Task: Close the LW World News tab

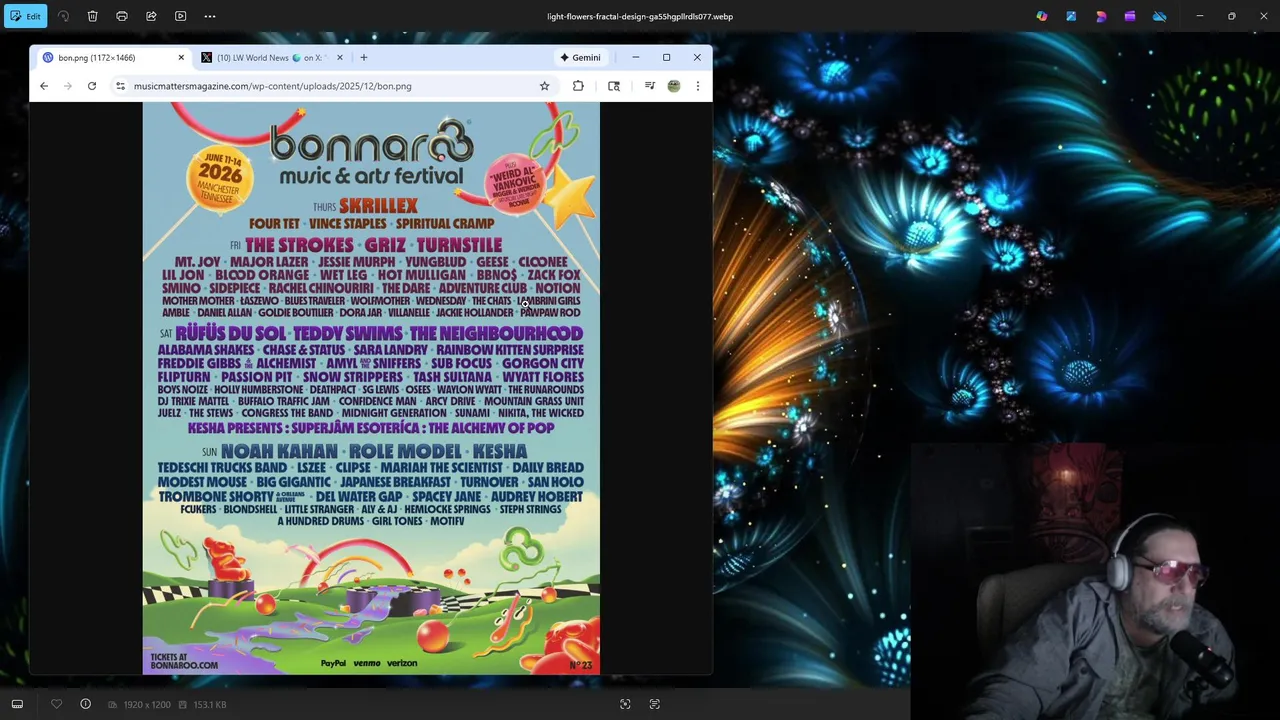Action: click(x=340, y=57)
